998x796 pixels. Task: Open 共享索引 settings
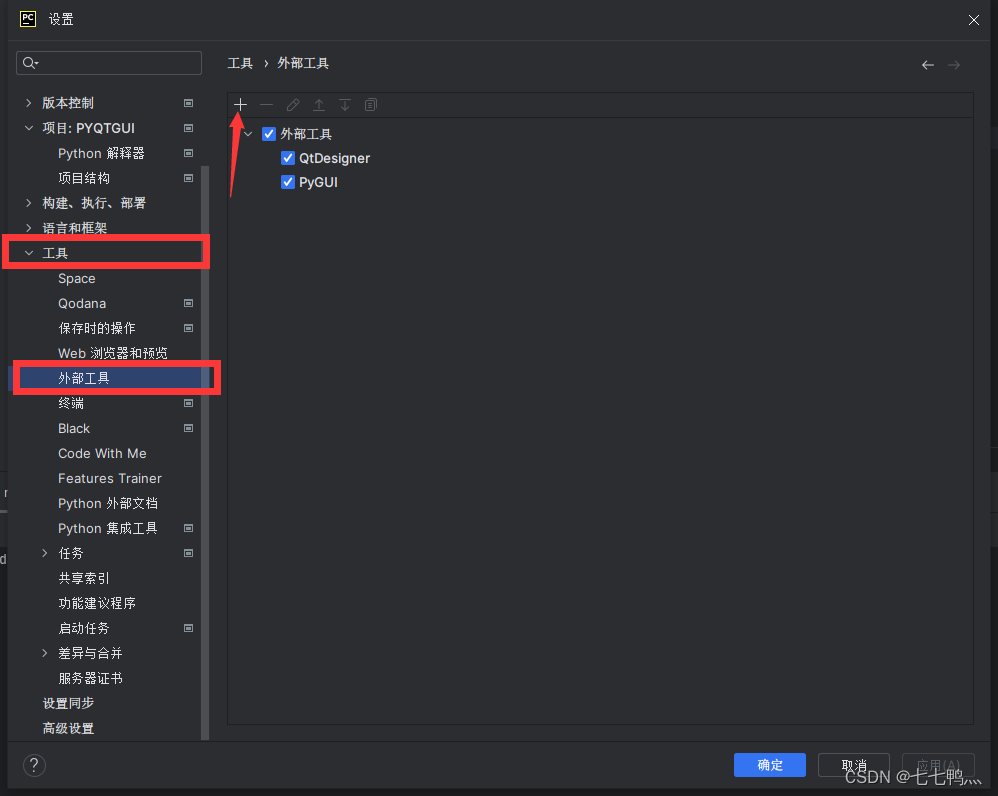pos(84,578)
